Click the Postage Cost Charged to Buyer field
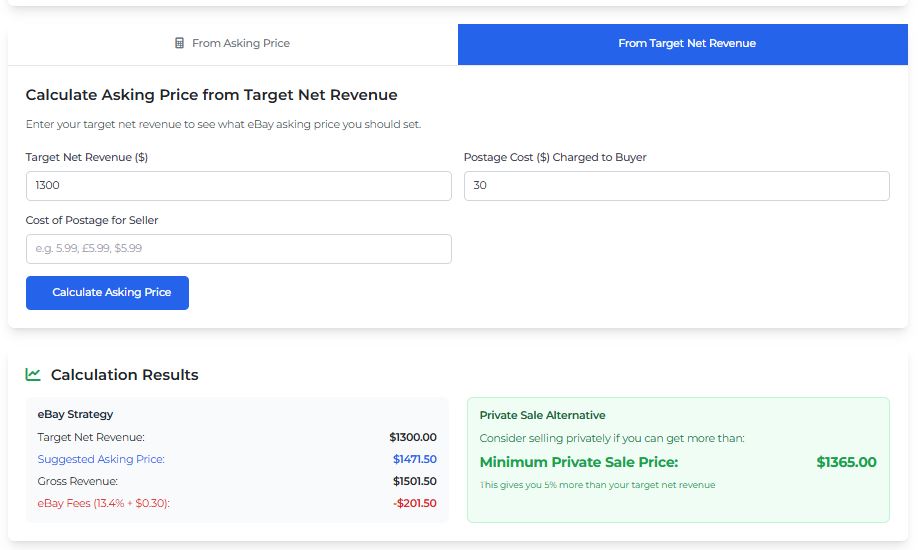 [676, 186]
